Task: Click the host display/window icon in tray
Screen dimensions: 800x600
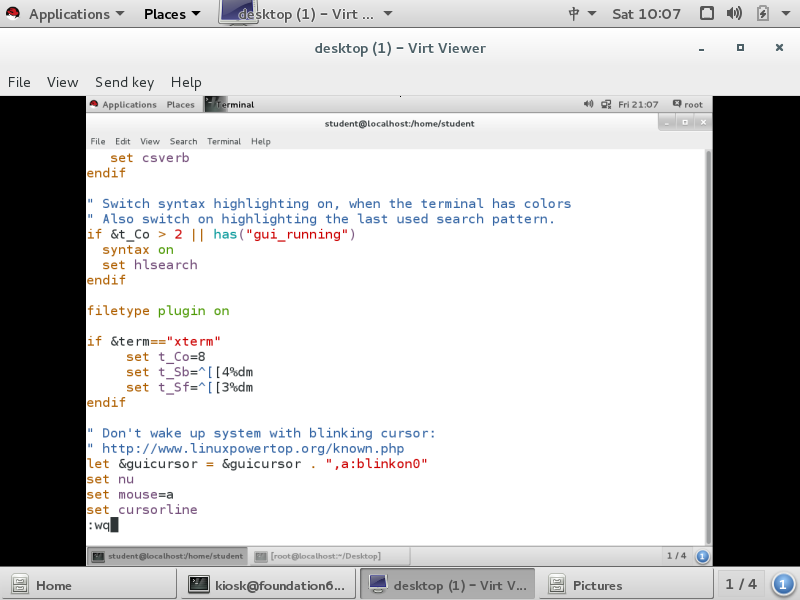Action: point(707,13)
